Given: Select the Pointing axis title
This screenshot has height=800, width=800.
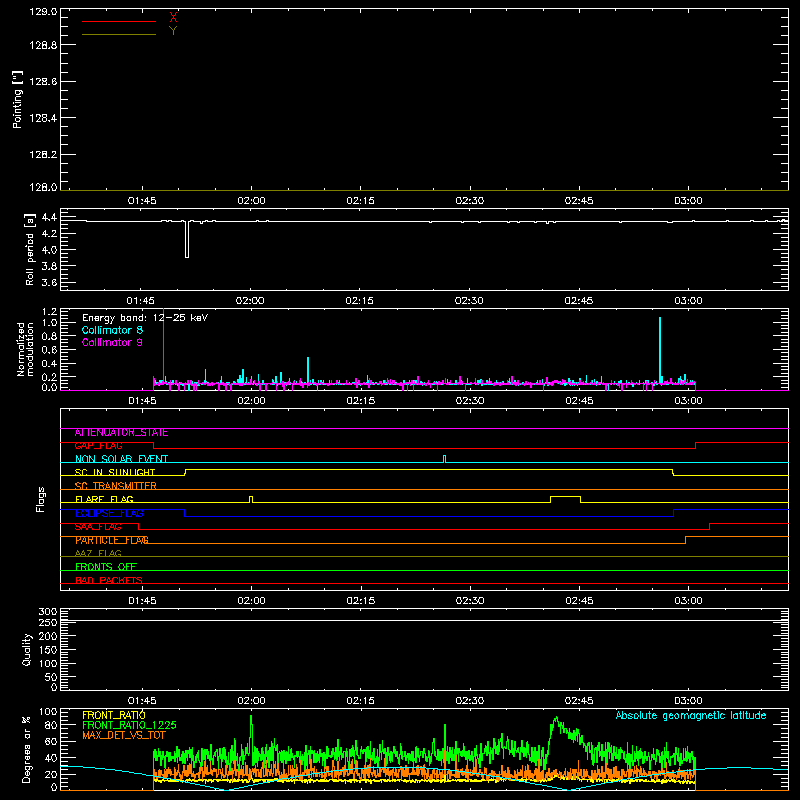Looking at the screenshot, I should (x=18, y=100).
